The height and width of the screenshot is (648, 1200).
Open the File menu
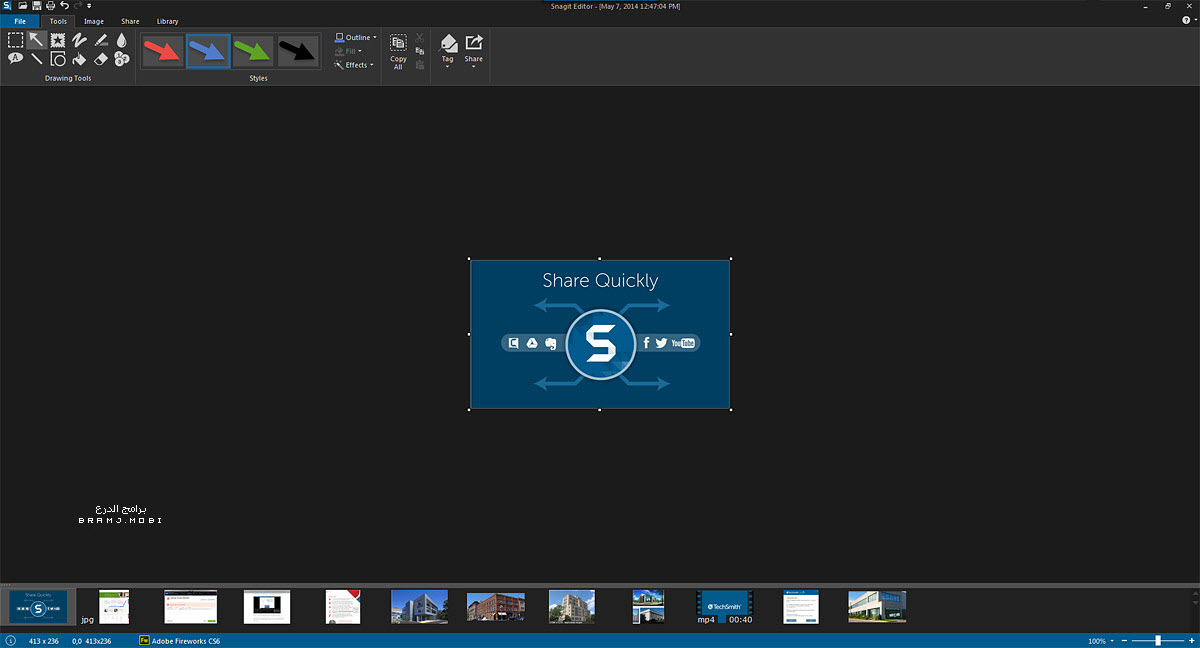click(19, 20)
